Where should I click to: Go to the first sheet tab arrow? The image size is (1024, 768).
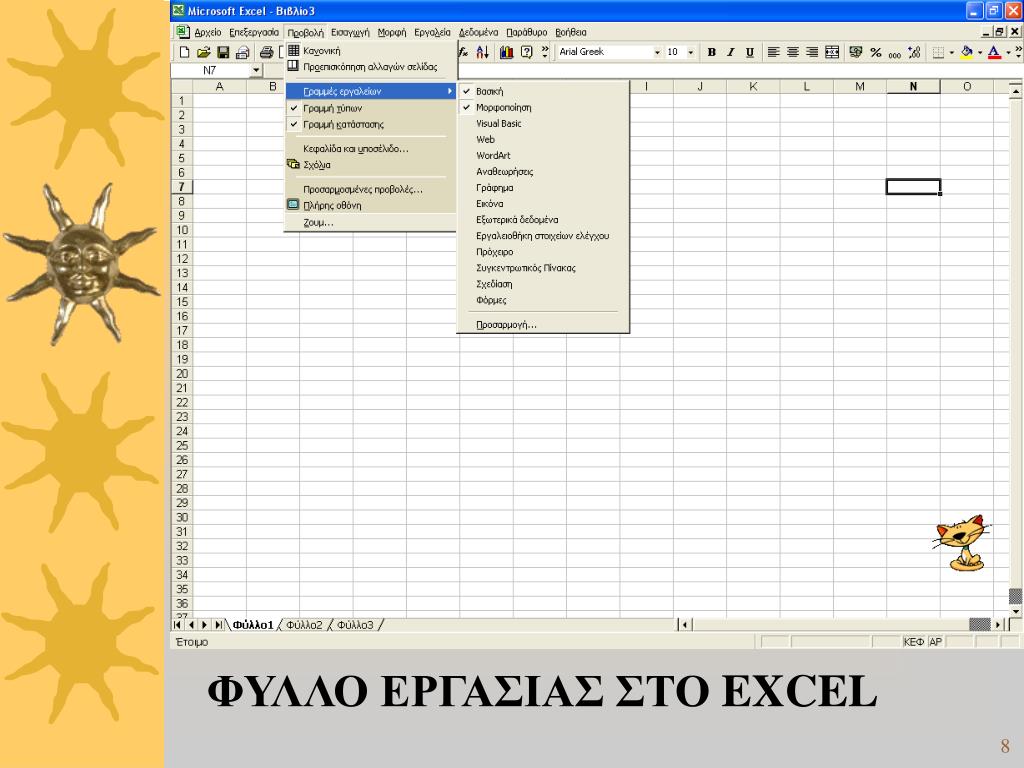tap(177, 625)
